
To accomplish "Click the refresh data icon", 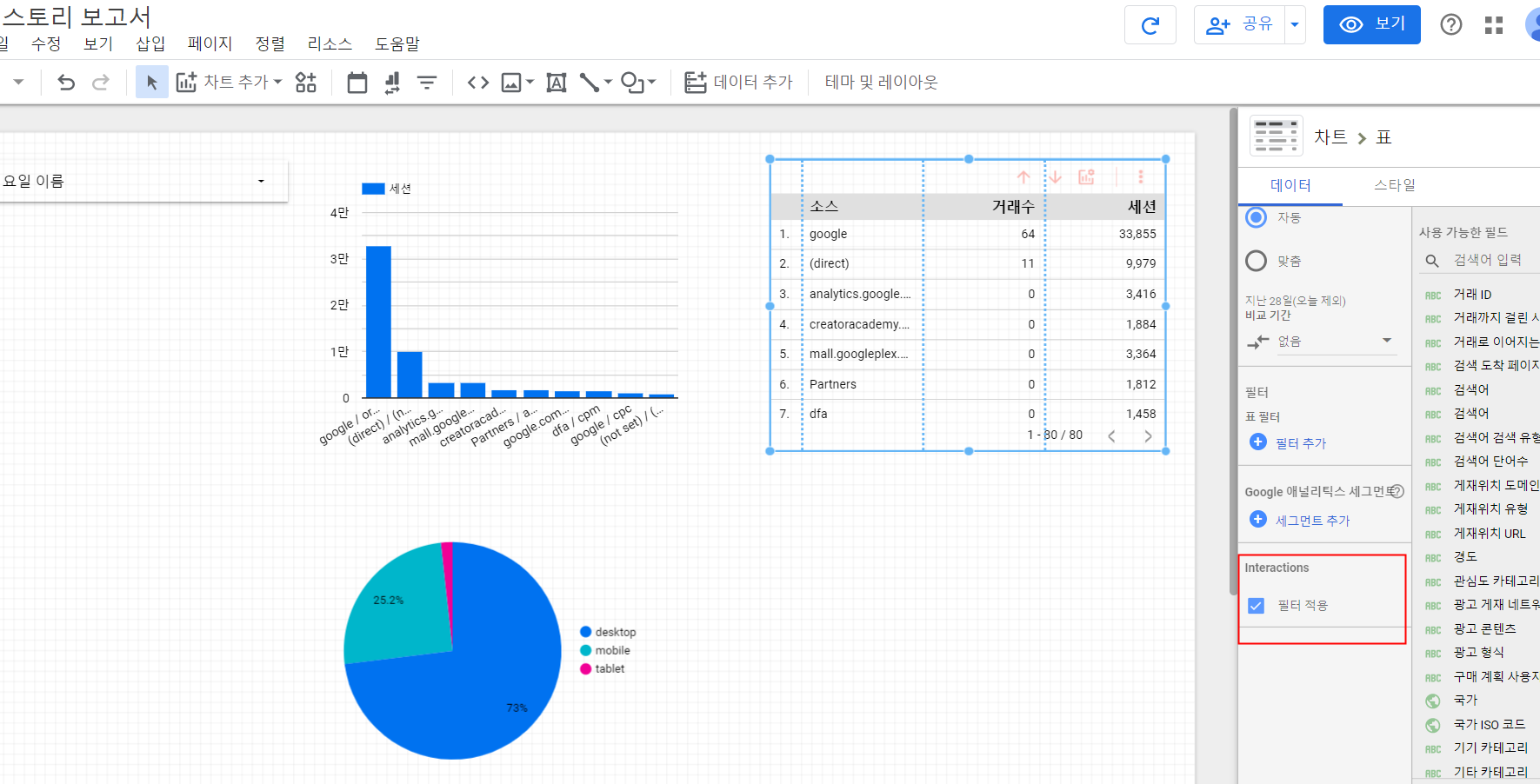I will click(x=1150, y=25).
